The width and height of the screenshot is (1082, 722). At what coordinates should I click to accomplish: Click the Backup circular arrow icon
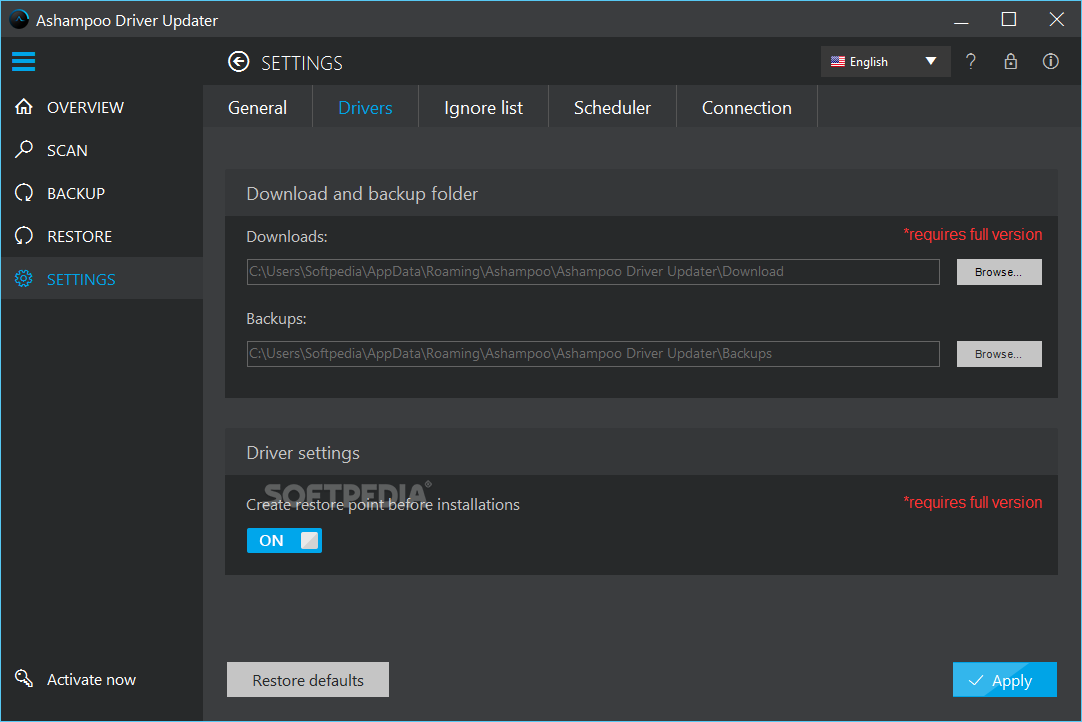coord(24,193)
